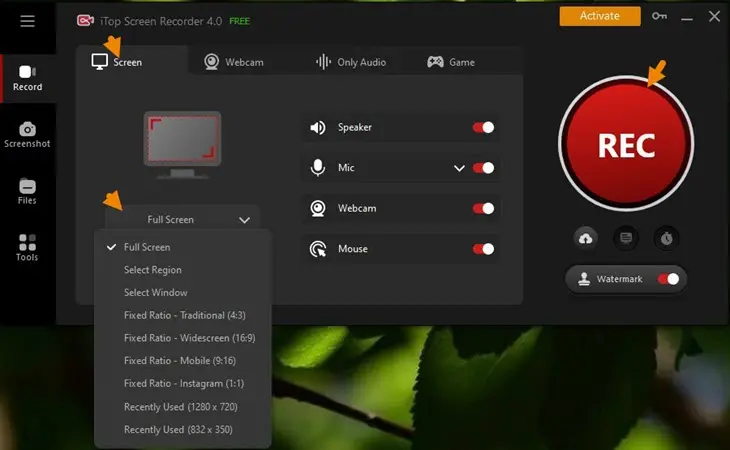Click the cloud upload icon below REC
730x450 pixels.
point(585,238)
